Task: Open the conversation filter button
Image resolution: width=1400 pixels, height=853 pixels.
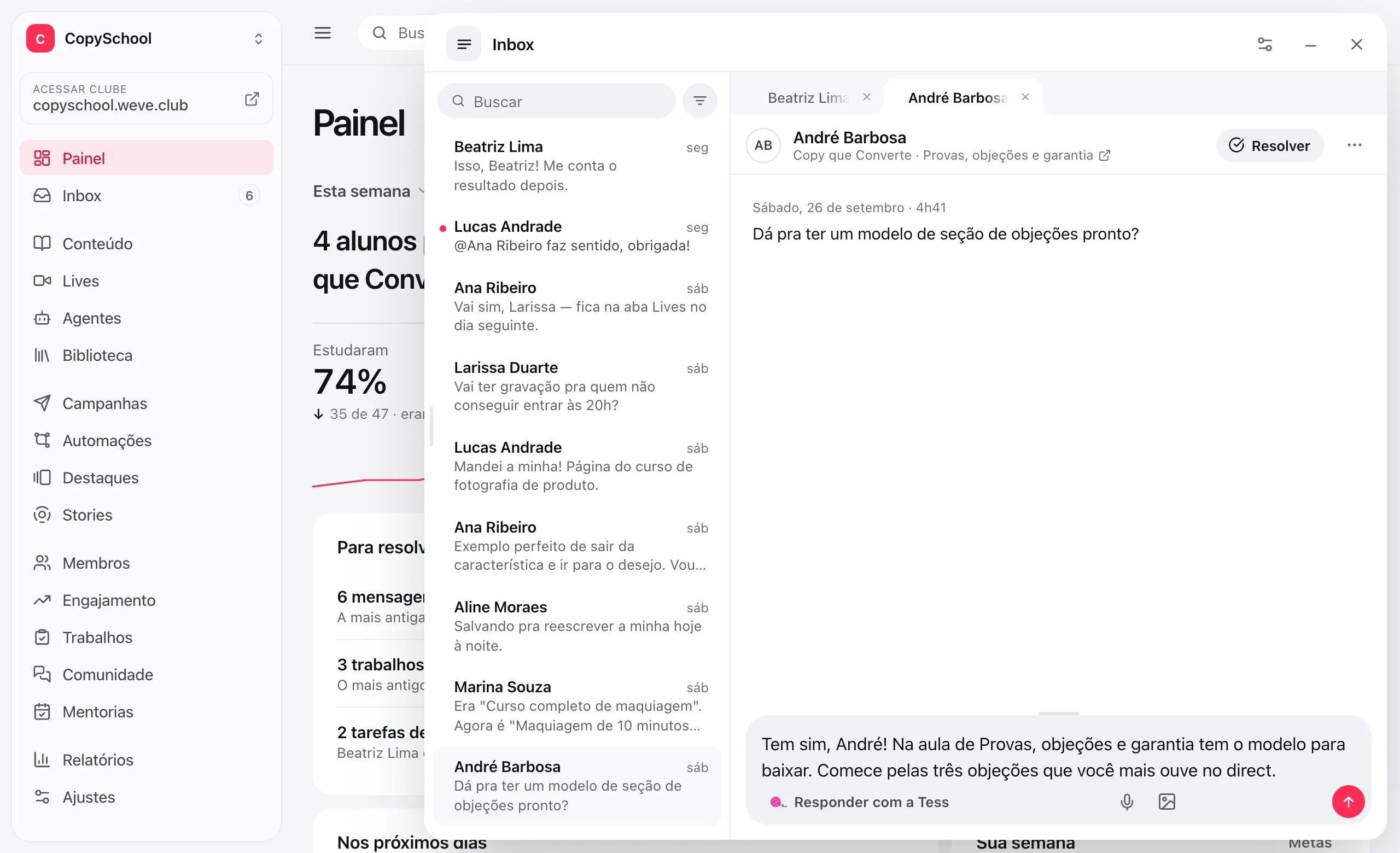Action: pyautogui.click(x=700, y=101)
